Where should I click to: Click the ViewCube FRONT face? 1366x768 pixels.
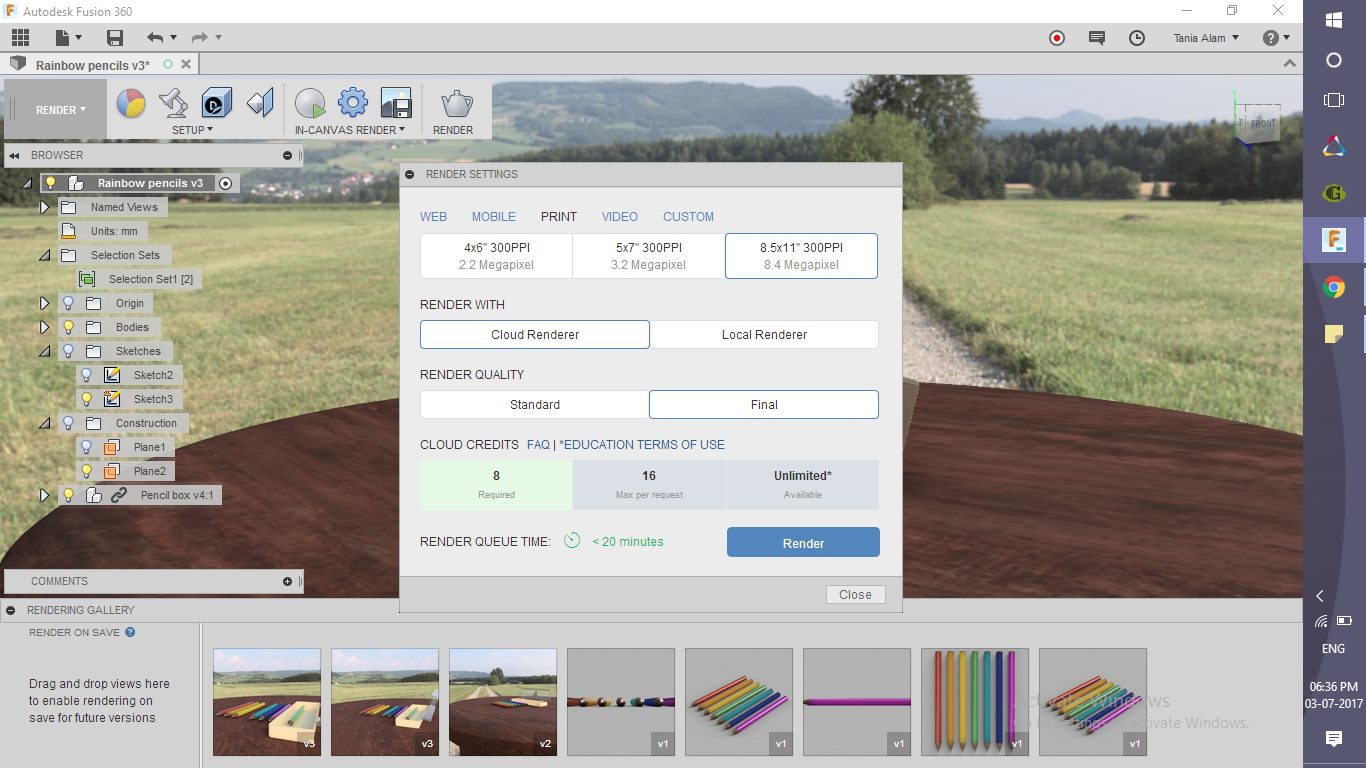(x=1263, y=124)
